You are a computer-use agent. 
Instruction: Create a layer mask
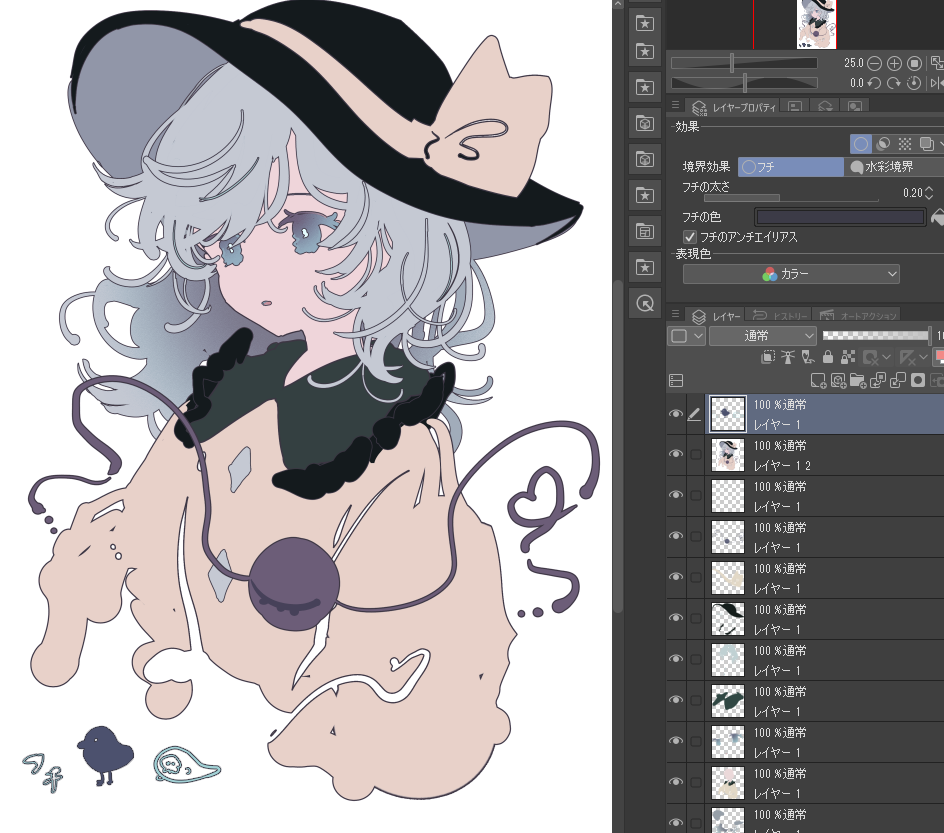[918, 380]
